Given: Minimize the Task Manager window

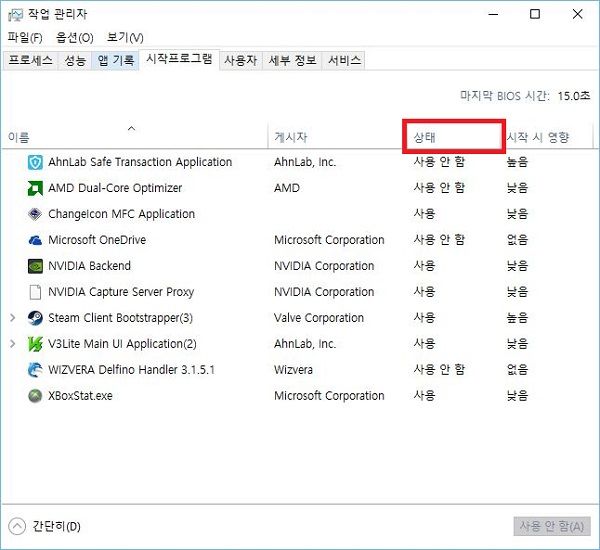Looking at the screenshot, I should point(494,15).
